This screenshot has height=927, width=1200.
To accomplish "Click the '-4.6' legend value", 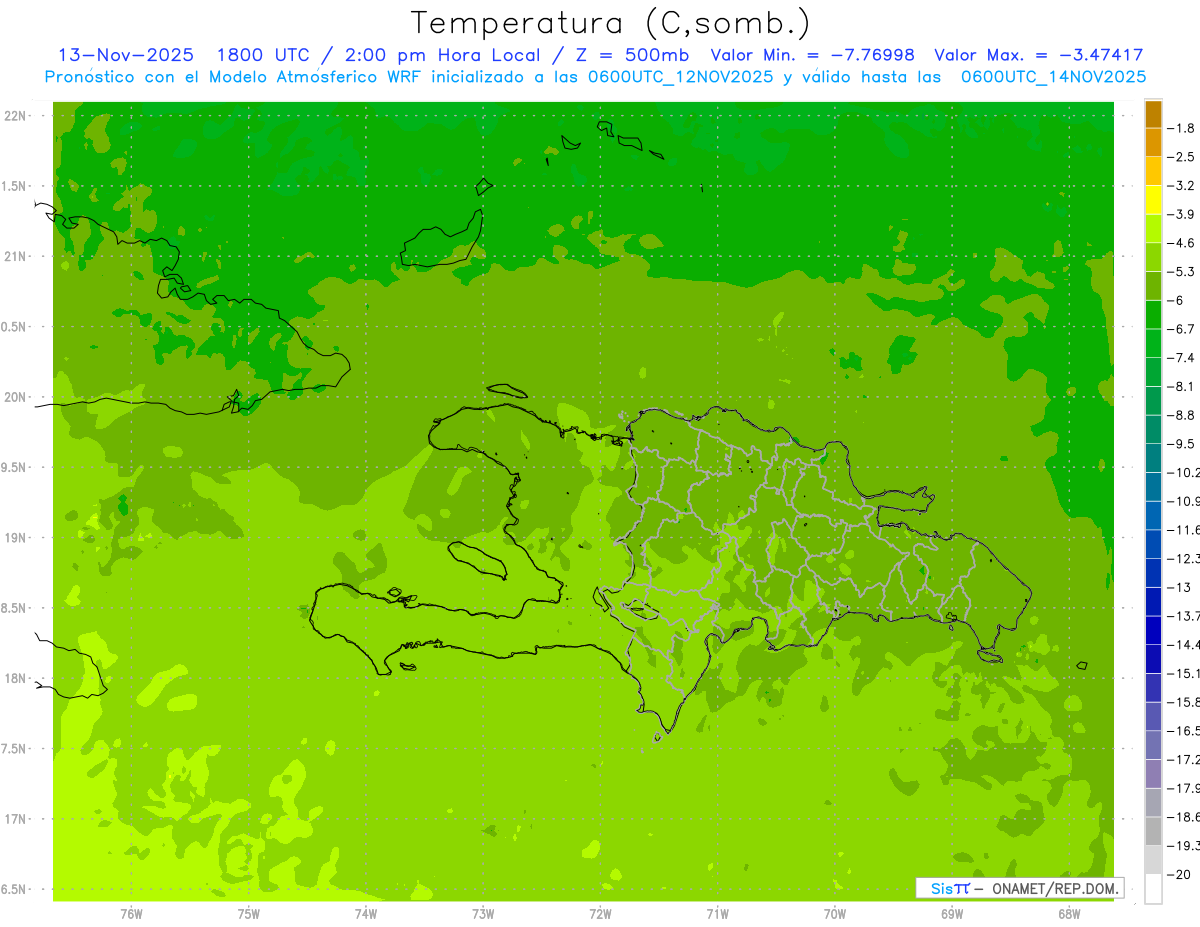I will [1182, 243].
